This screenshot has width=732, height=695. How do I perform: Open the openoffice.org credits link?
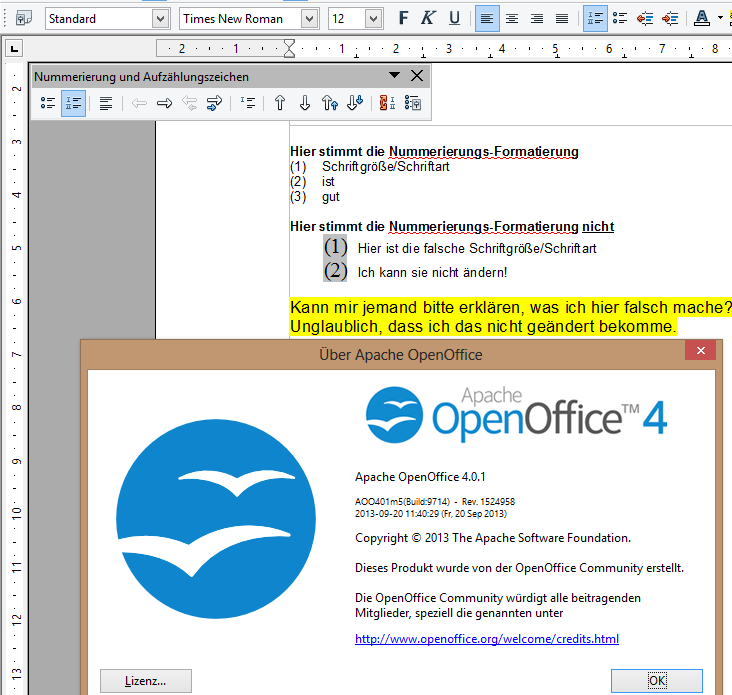(x=487, y=639)
